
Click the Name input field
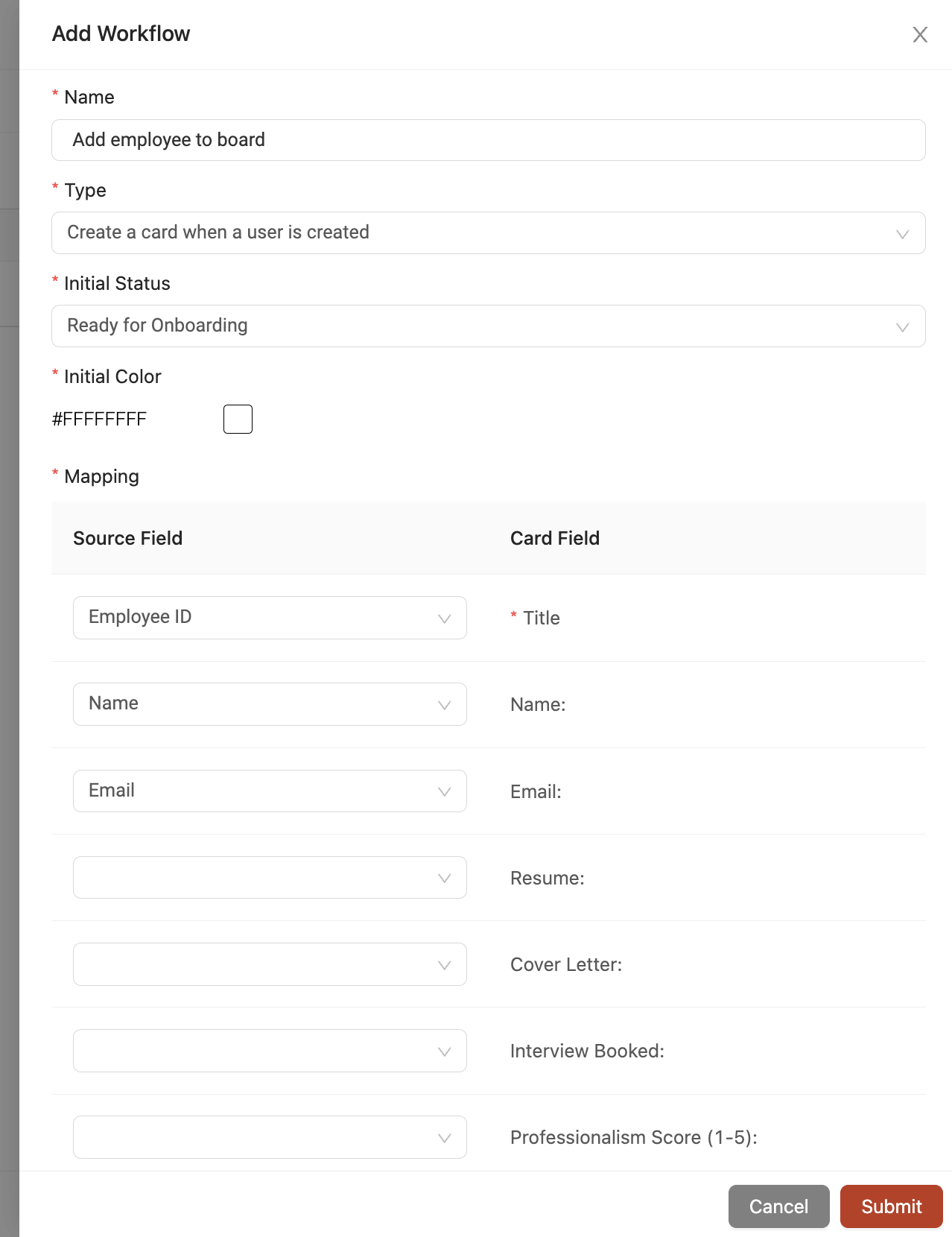[489, 140]
